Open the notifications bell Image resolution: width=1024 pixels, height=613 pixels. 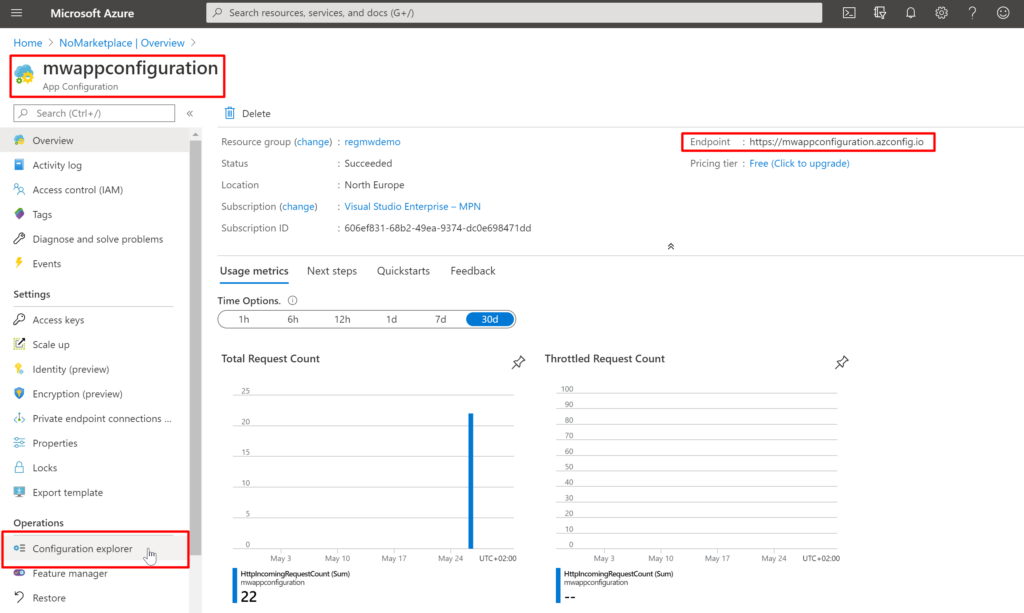(910, 12)
